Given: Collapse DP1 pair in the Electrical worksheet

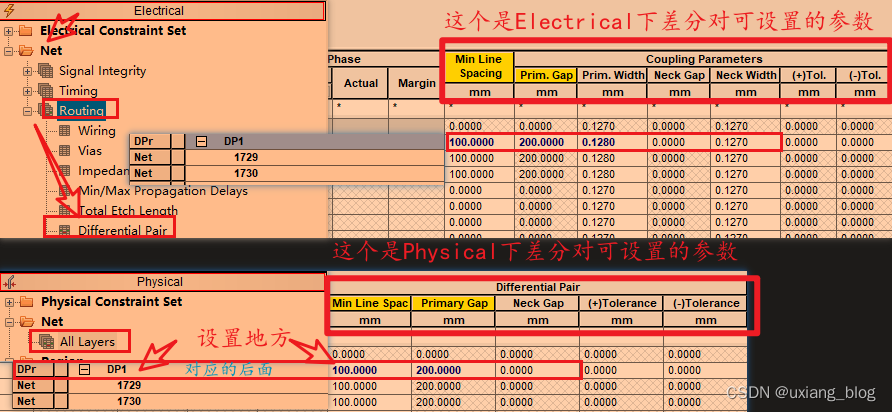Looking at the screenshot, I should tap(201, 142).
